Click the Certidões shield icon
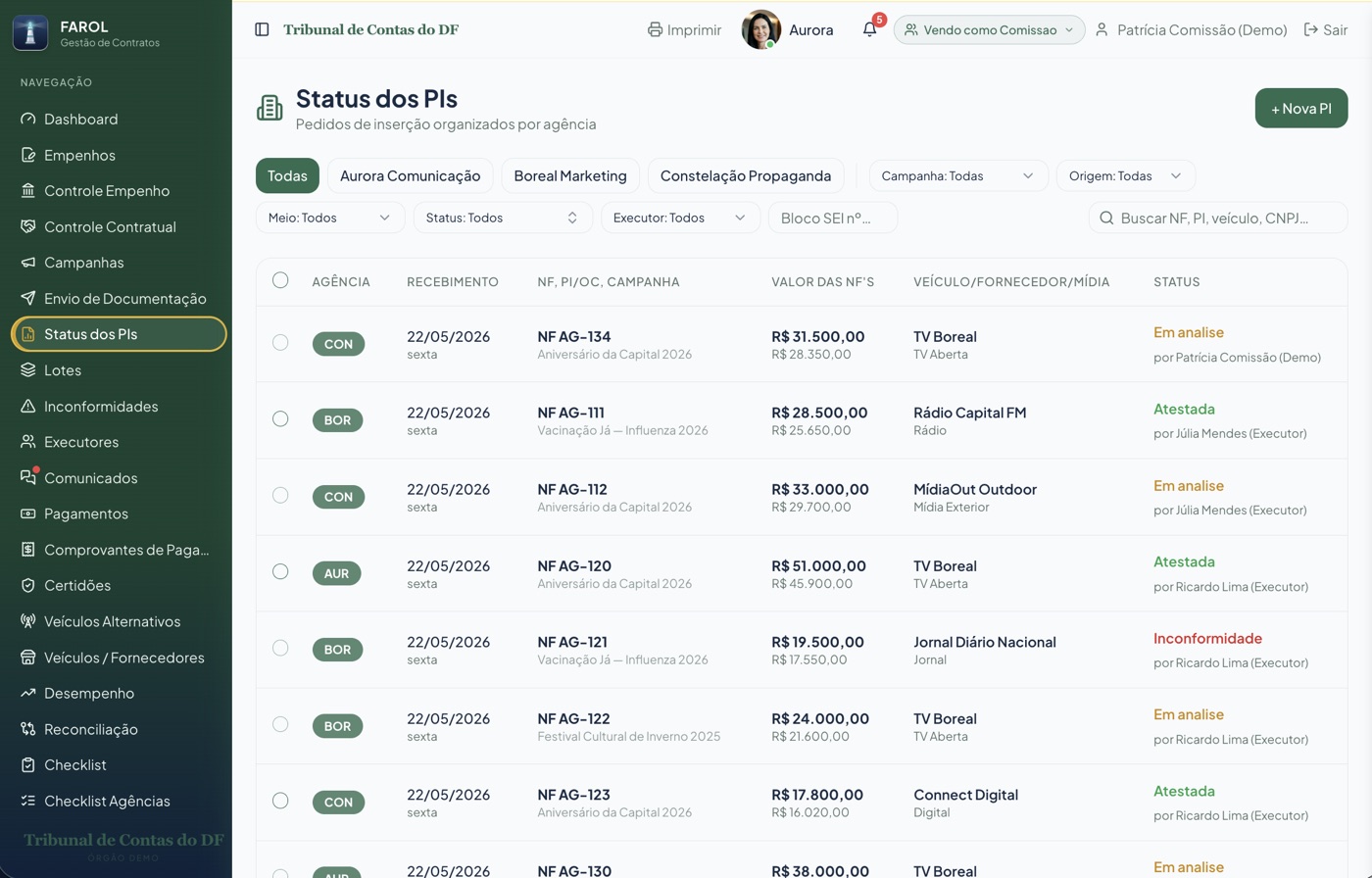1372x878 pixels. 27,585
